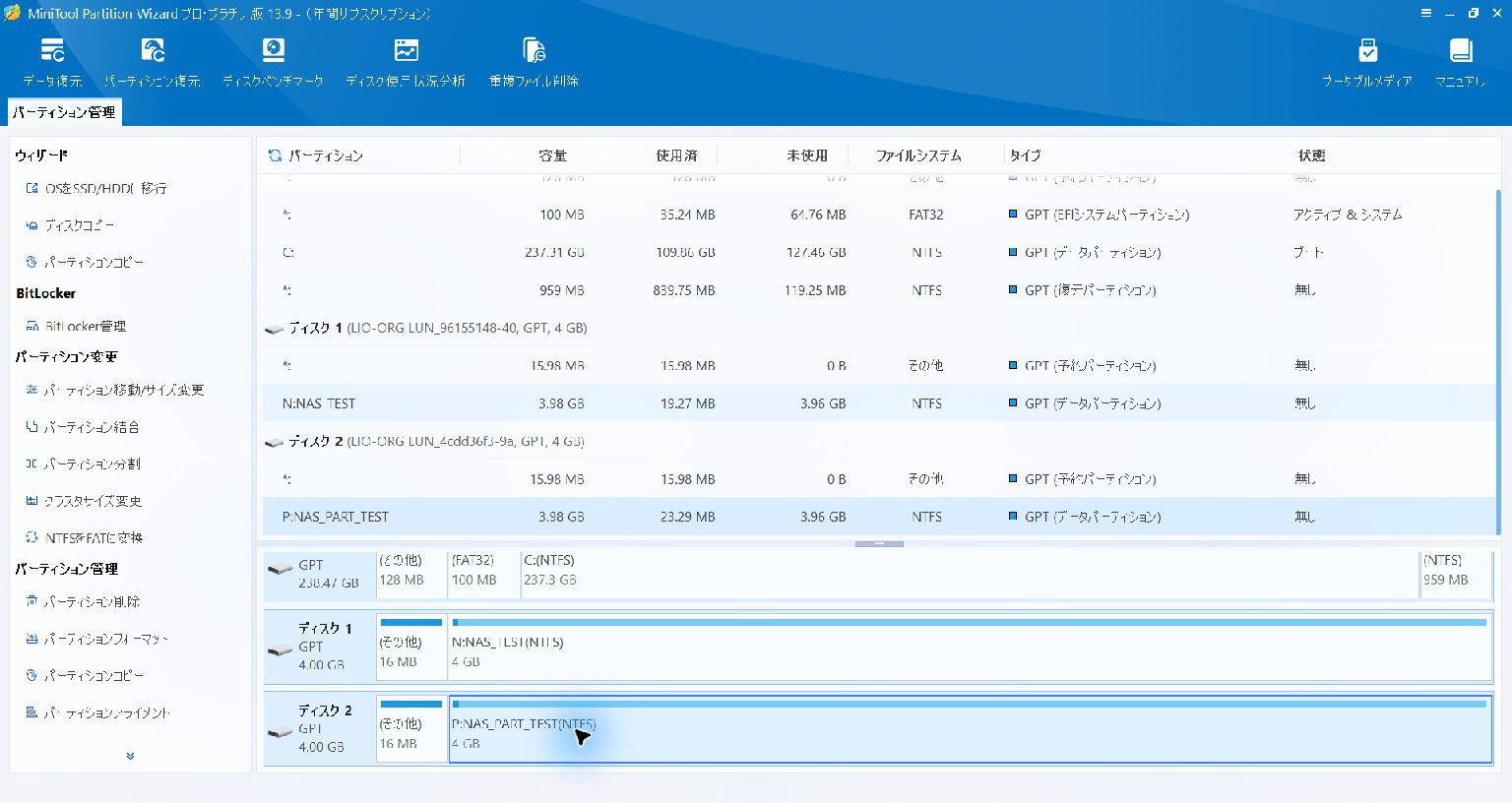The width and height of the screenshot is (1512, 803).
Task: Open the title bar hamburger menu
Action: click(x=1425, y=13)
